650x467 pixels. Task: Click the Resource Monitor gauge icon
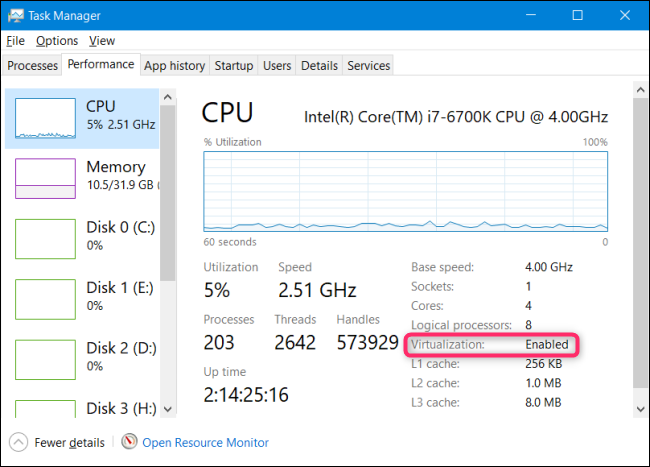point(129,442)
